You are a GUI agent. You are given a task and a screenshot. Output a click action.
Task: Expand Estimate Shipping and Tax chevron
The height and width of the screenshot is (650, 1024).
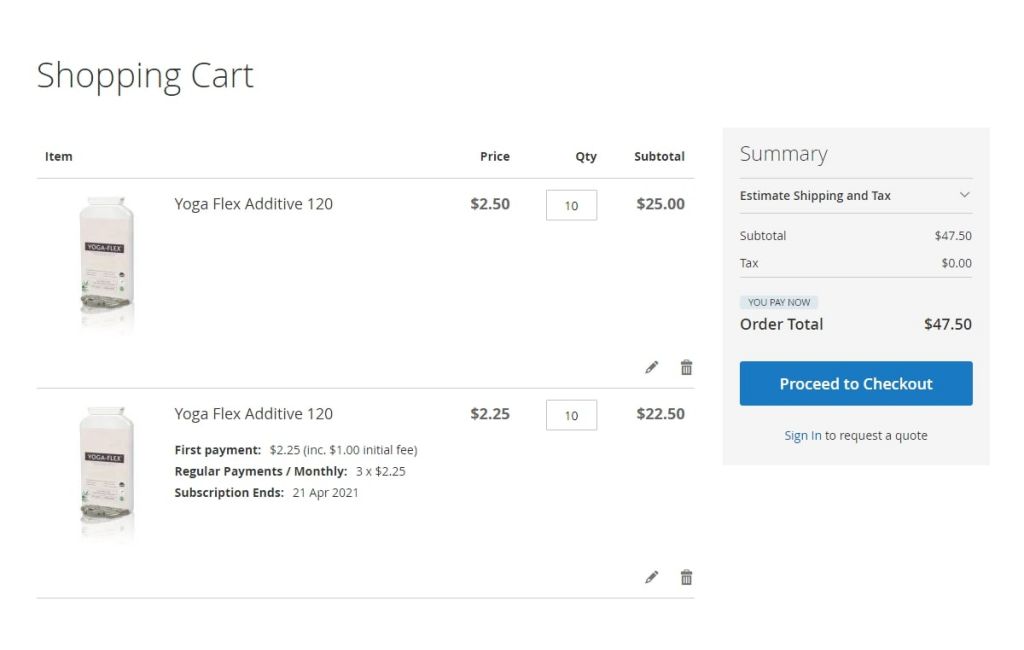965,195
